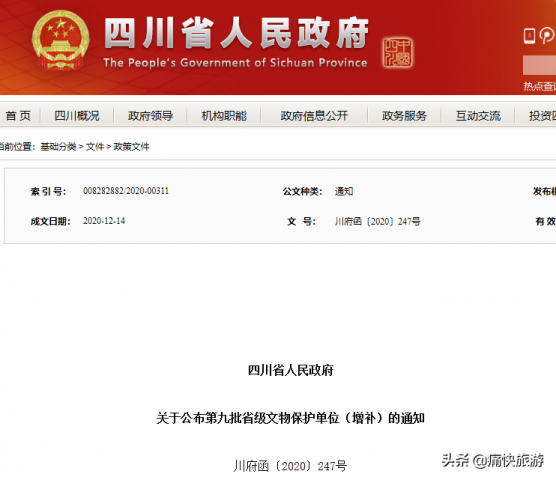Select 川府函〔2020〕247号 in info table
Screen dimensions: 556x480
(378, 222)
